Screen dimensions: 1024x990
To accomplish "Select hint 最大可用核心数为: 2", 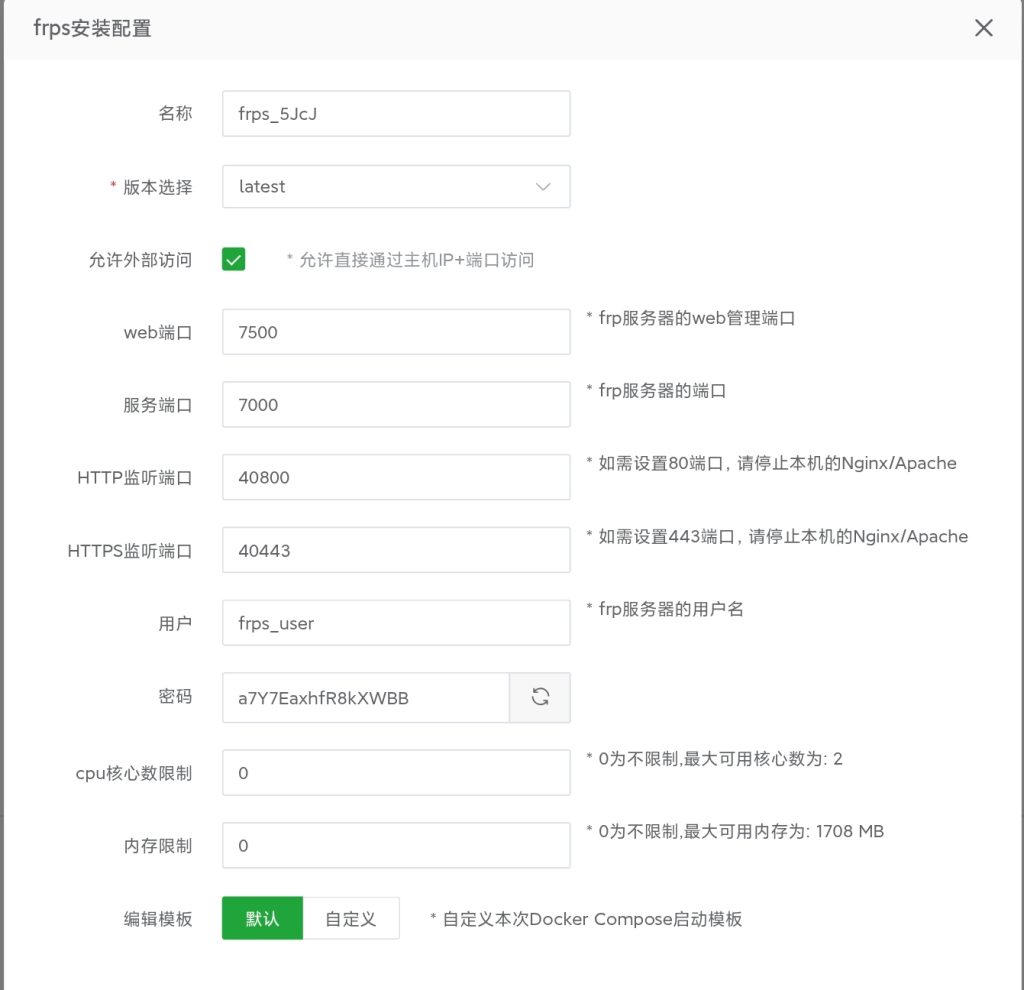I will coord(763,759).
